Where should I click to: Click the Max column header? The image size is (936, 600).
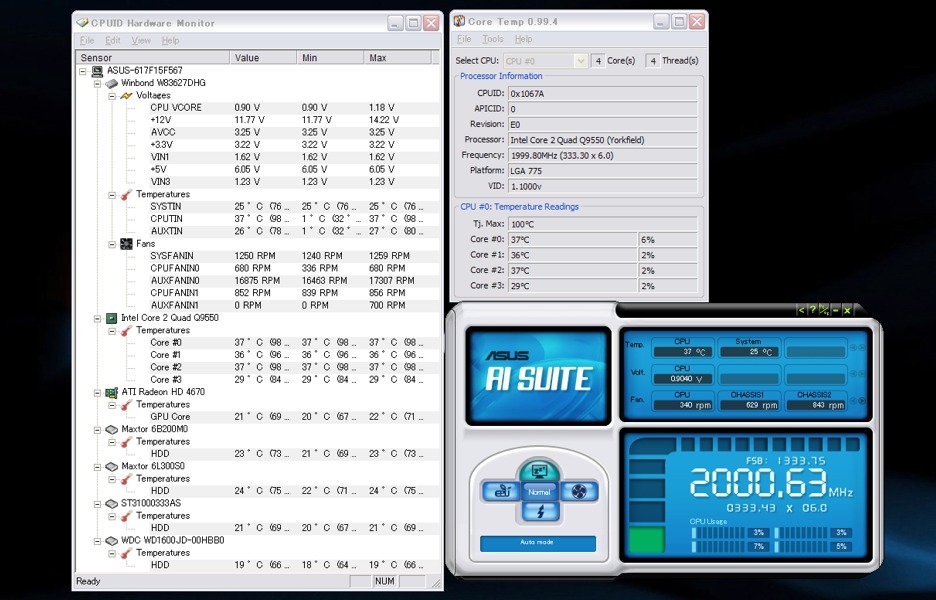pyautogui.click(x=397, y=58)
